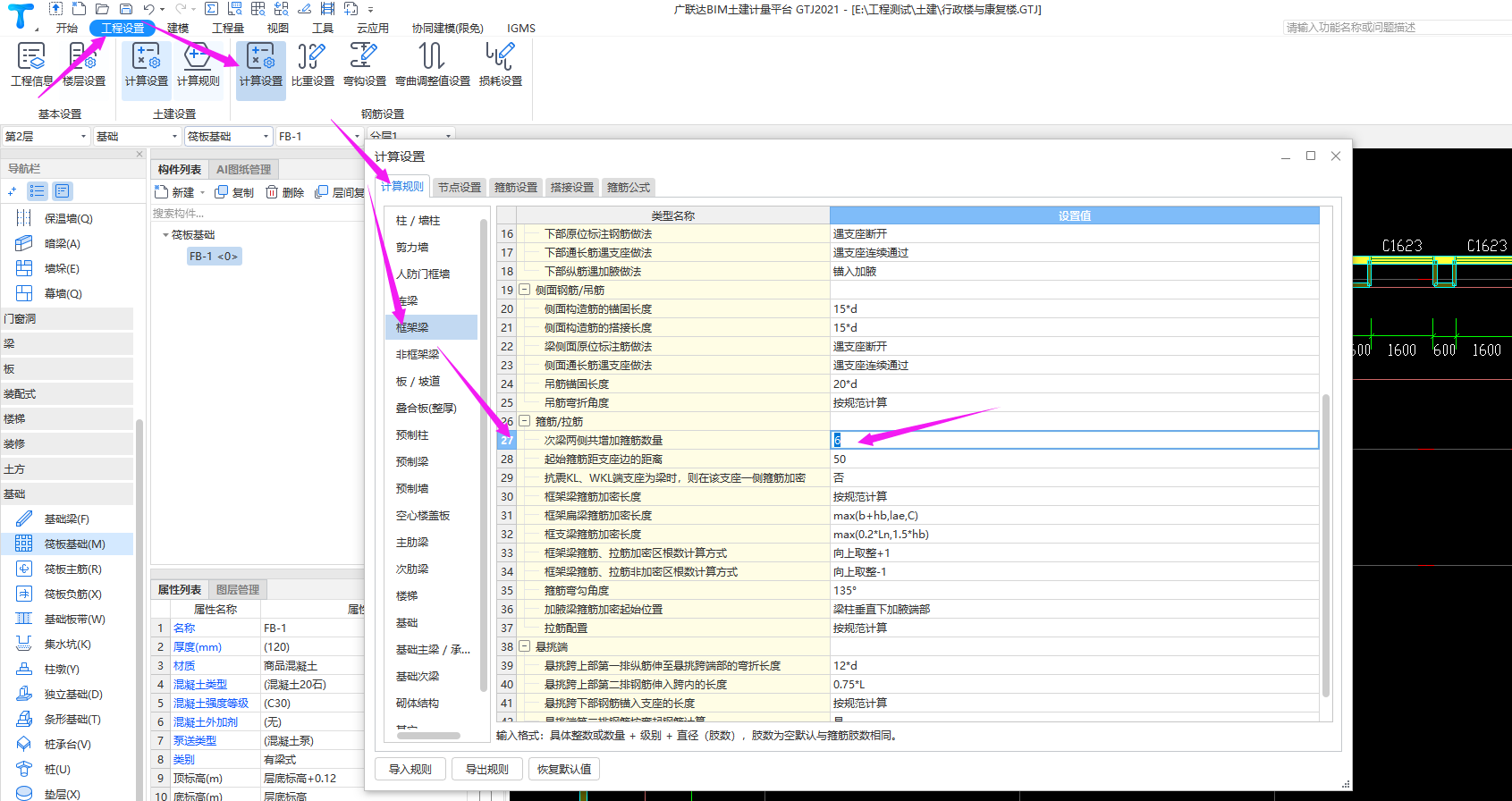This screenshot has height=801, width=1512.
Task: Select 基础梁(F) component
Action: click(66, 519)
